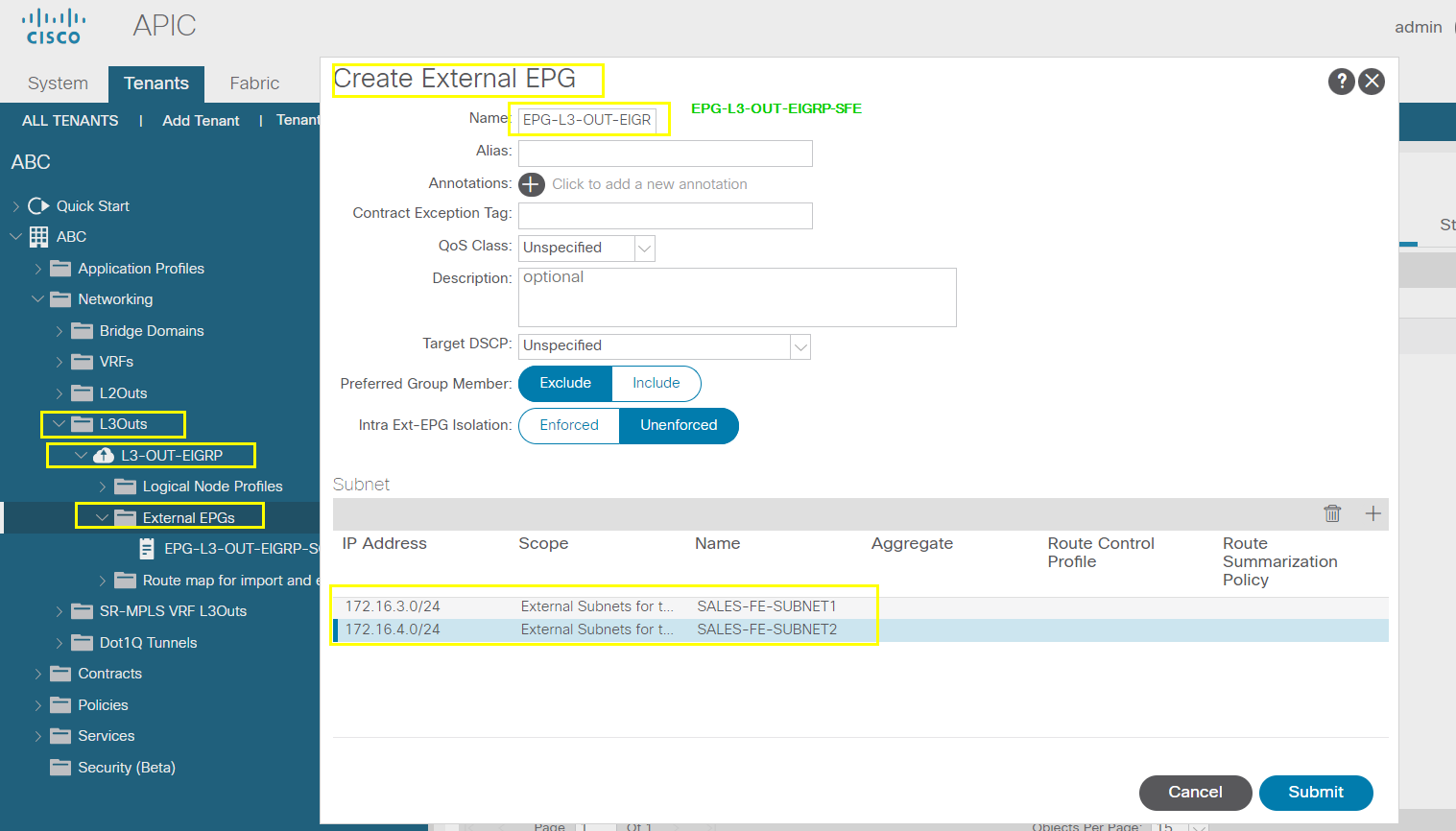1456x831 pixels.
Task: Click the Networking folder icon
Action: tap(60, 298)
